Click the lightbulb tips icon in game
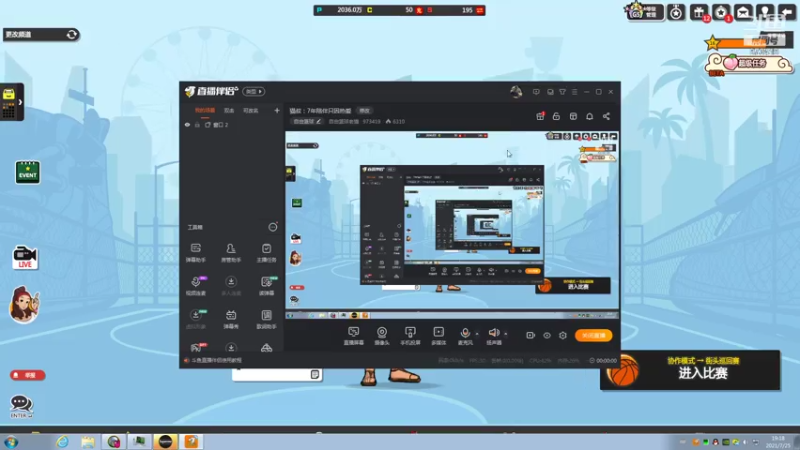Image resolution: width=800 pixels, height=450 pixels. tap(765, 12)
